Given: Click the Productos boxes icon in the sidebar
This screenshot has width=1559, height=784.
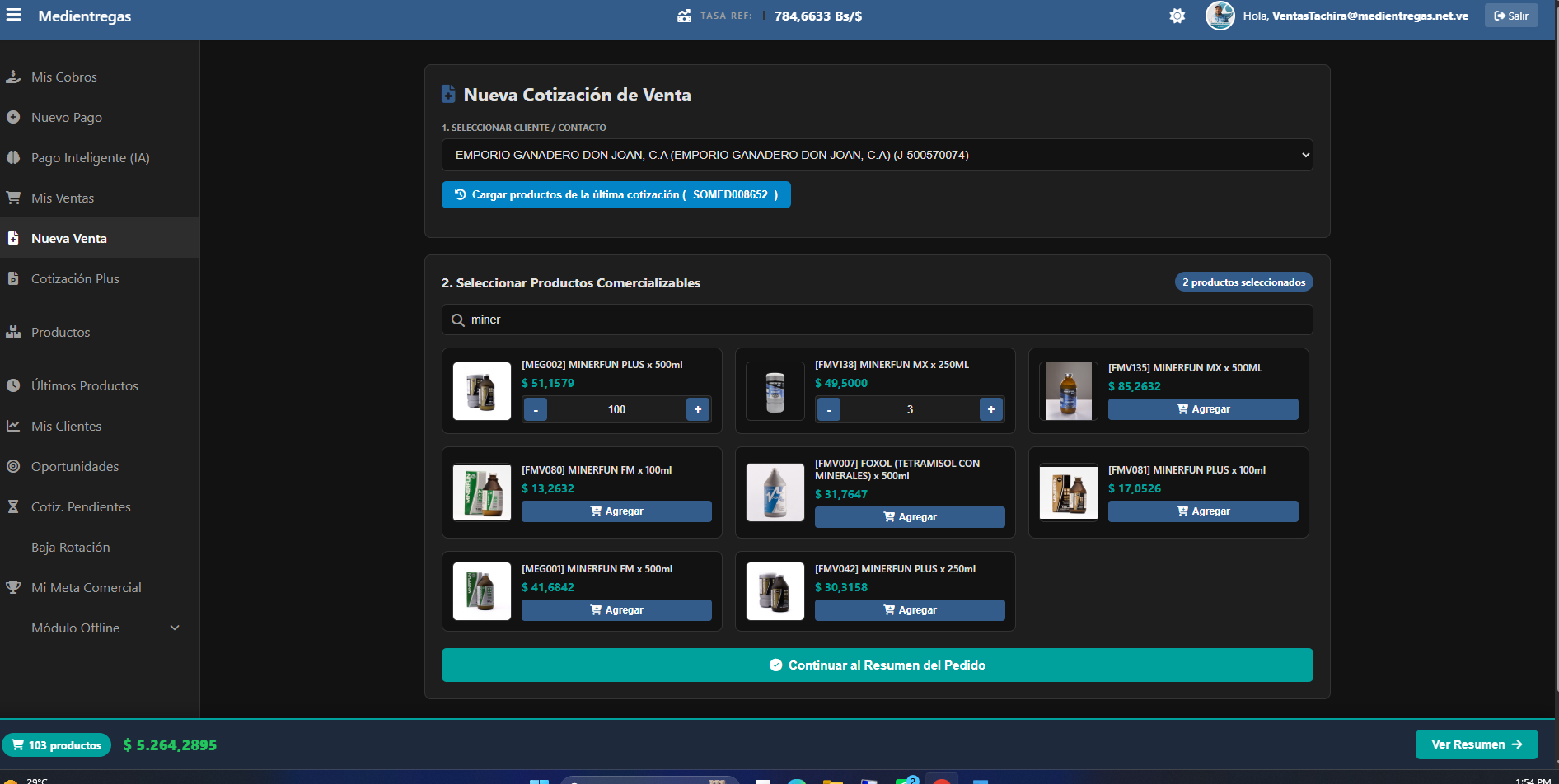Looking at the screenshot, I should pyautogui.click(x=13, y=332).
